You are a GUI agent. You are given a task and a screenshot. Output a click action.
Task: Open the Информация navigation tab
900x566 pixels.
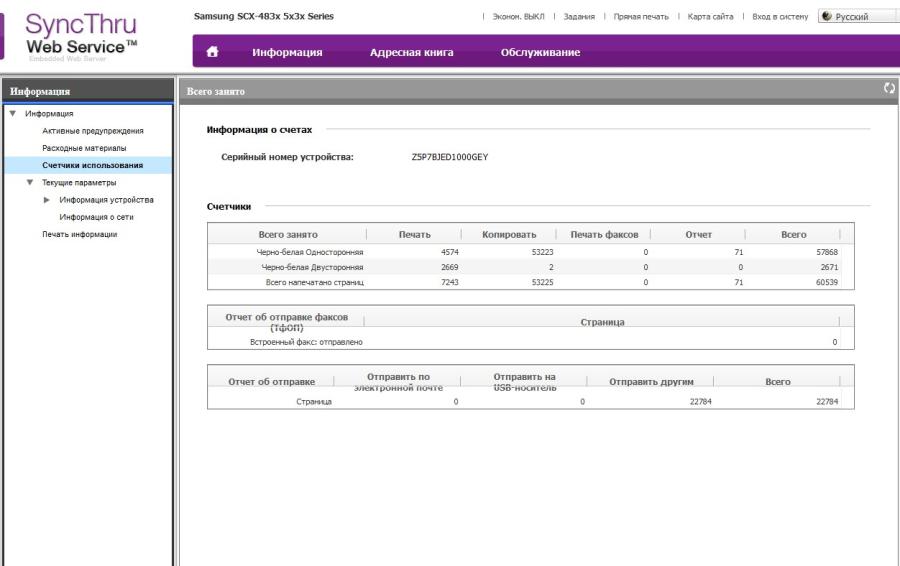coord(287,52)
